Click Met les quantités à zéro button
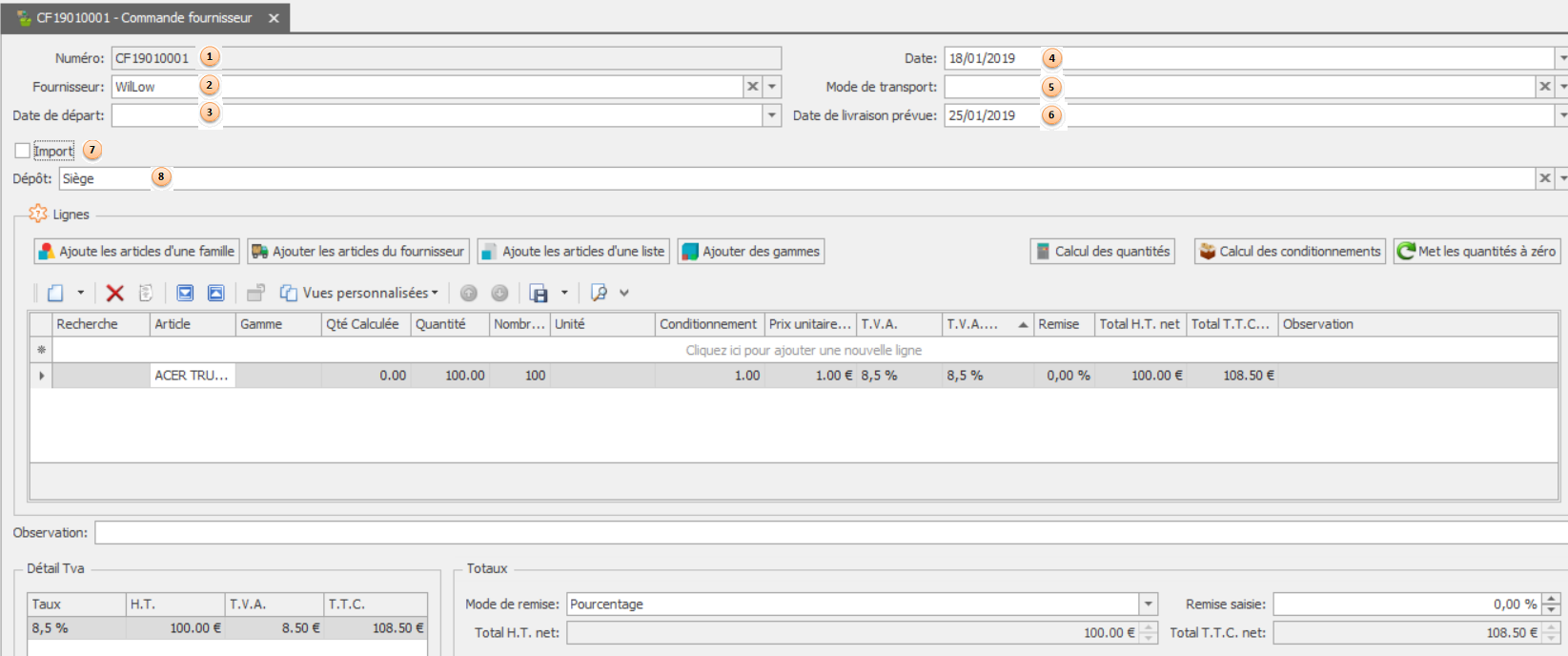 (x=1476, y=251)
